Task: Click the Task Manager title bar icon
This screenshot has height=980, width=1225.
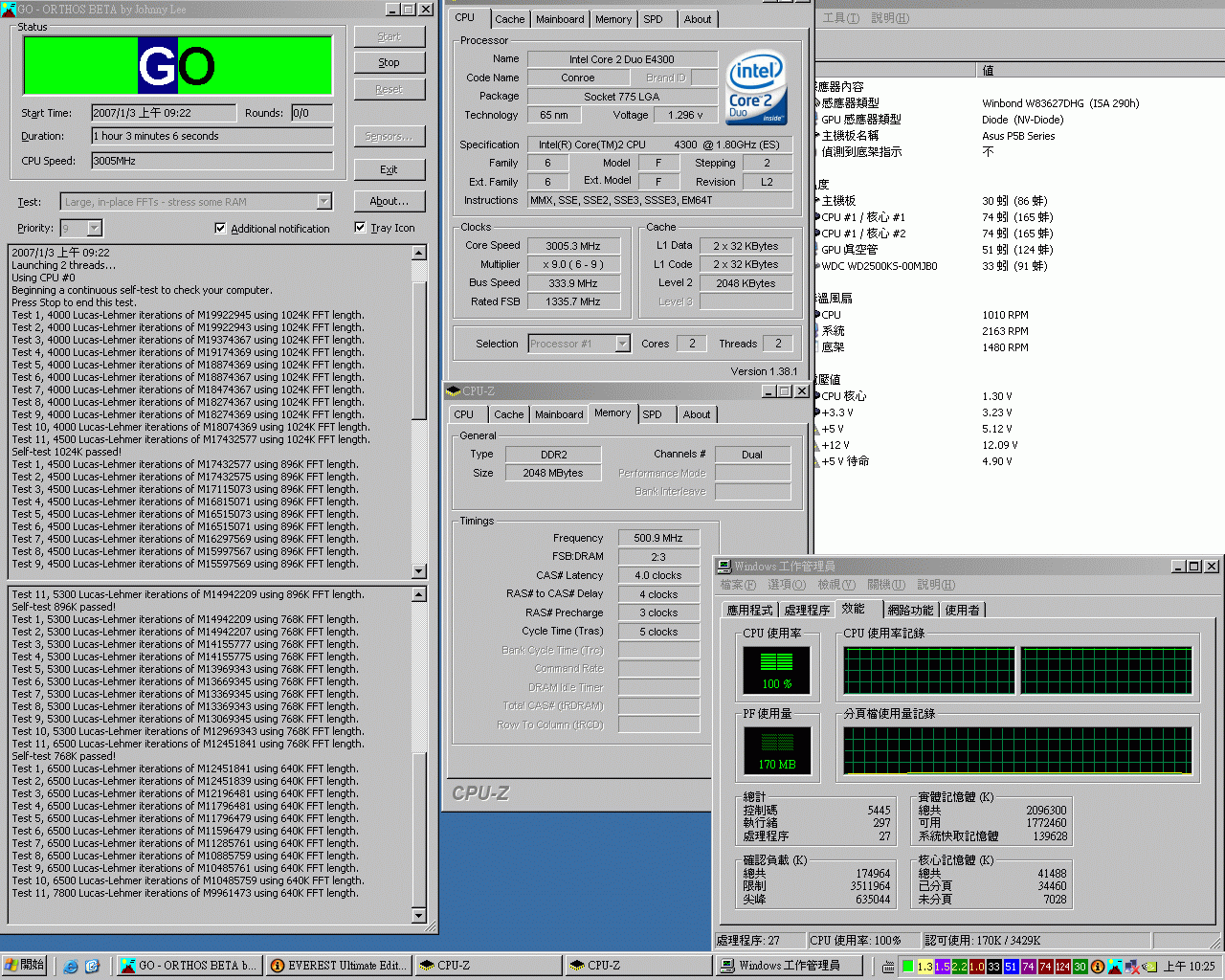Action: point(724,567)
